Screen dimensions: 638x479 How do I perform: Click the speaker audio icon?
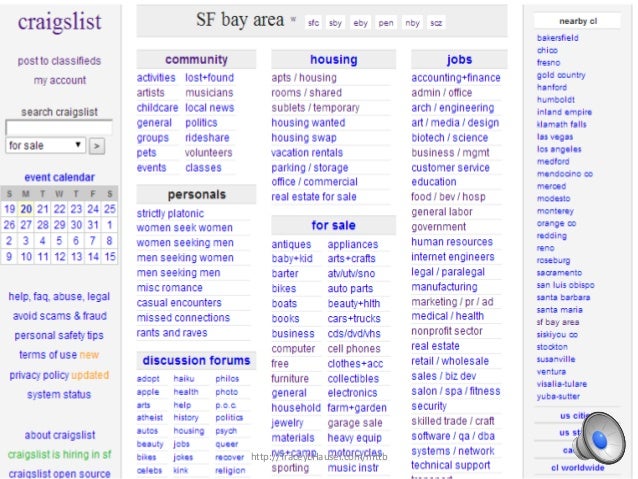coord(602,439)
